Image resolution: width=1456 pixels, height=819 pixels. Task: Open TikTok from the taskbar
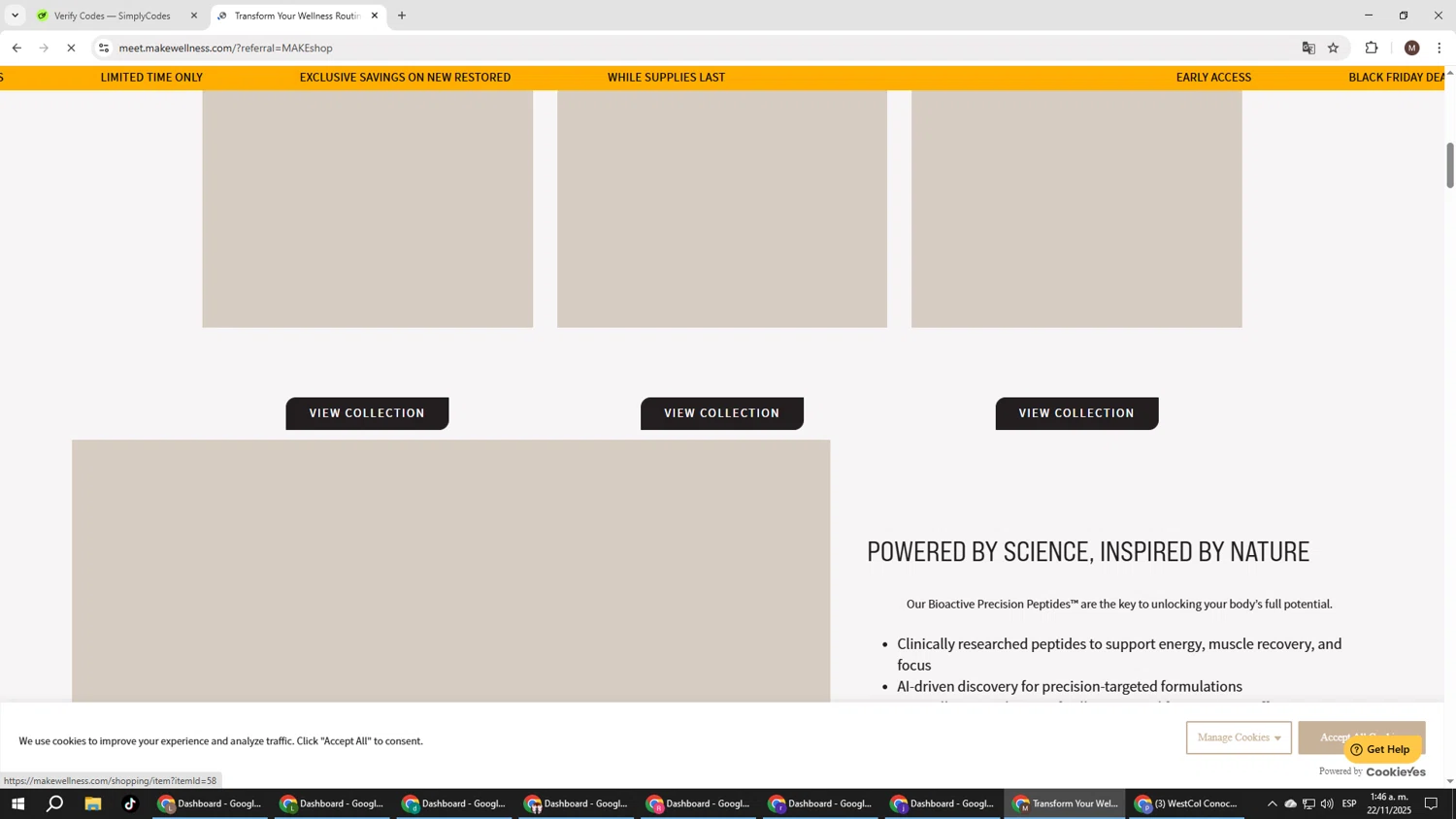(130, 803)
